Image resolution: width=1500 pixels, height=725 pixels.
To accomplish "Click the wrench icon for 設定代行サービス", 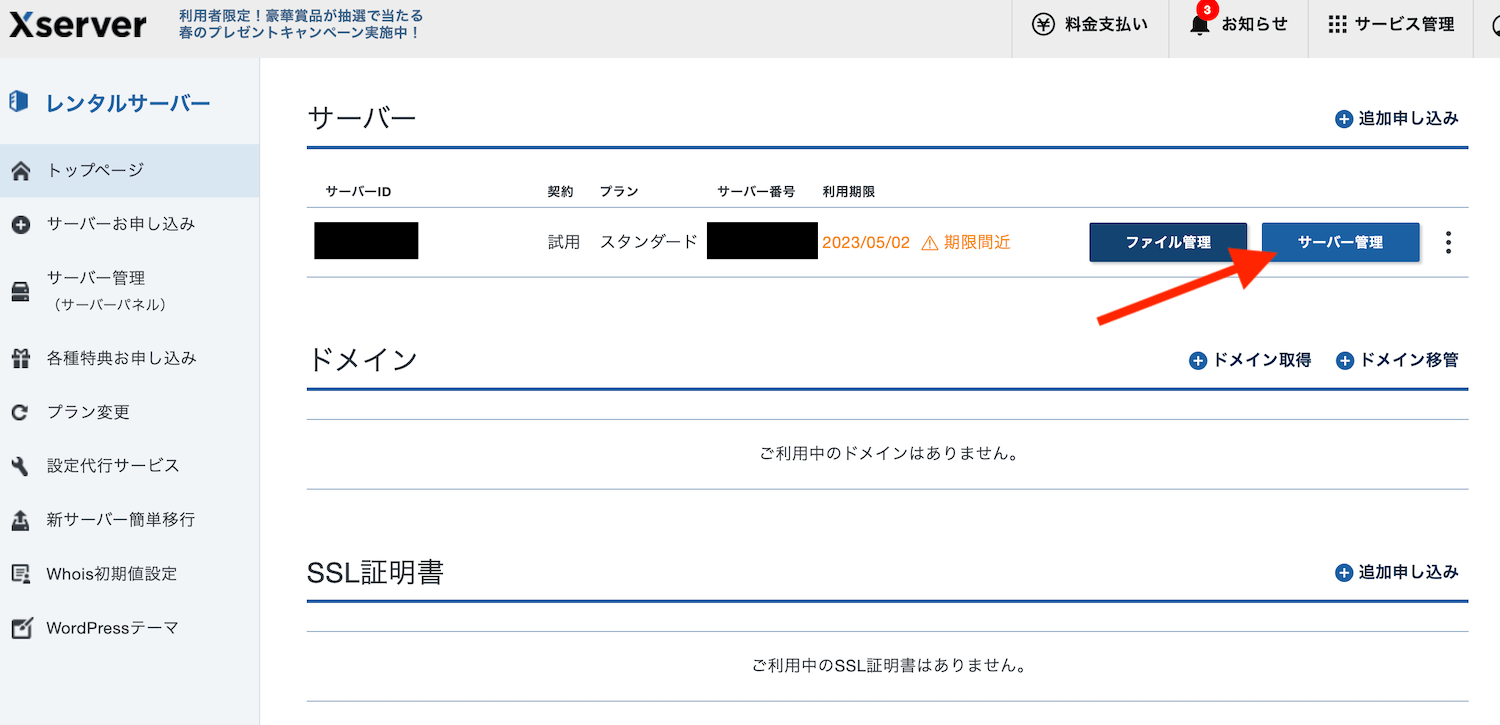I will click(18, 465).
